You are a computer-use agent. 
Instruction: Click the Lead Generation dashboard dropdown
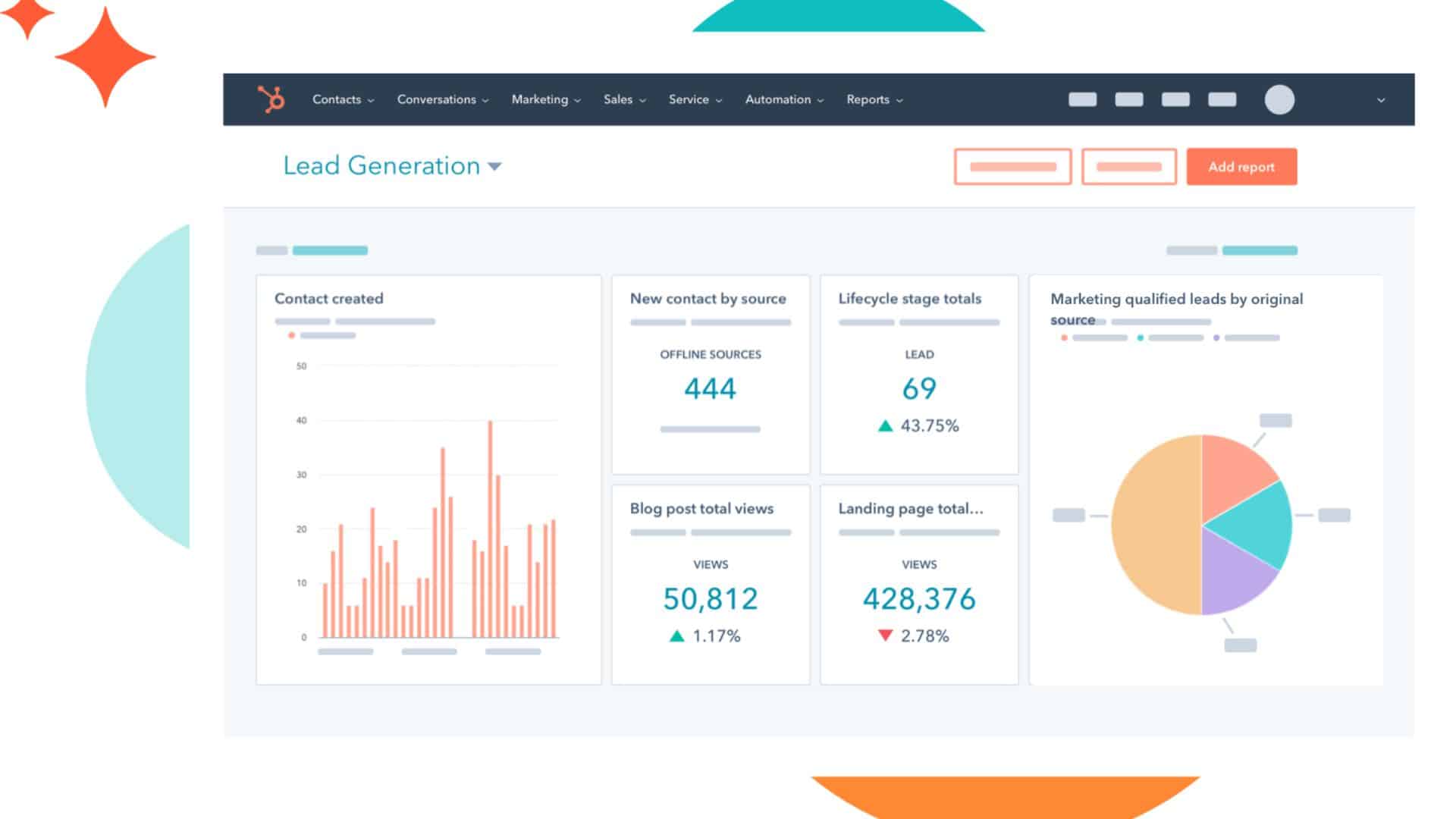pos(495,166)
